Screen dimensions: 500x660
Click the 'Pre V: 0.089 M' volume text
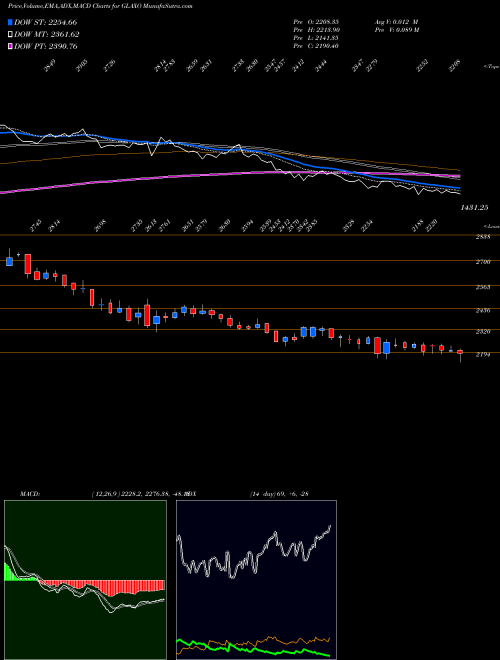pyautogui.click(x=396, y=30)
